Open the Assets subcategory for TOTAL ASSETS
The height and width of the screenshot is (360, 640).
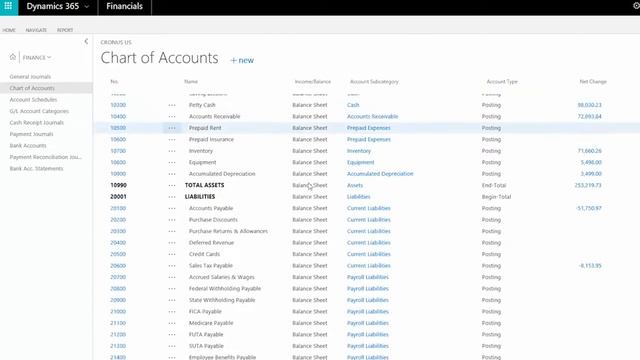click(x=355, y=185)
